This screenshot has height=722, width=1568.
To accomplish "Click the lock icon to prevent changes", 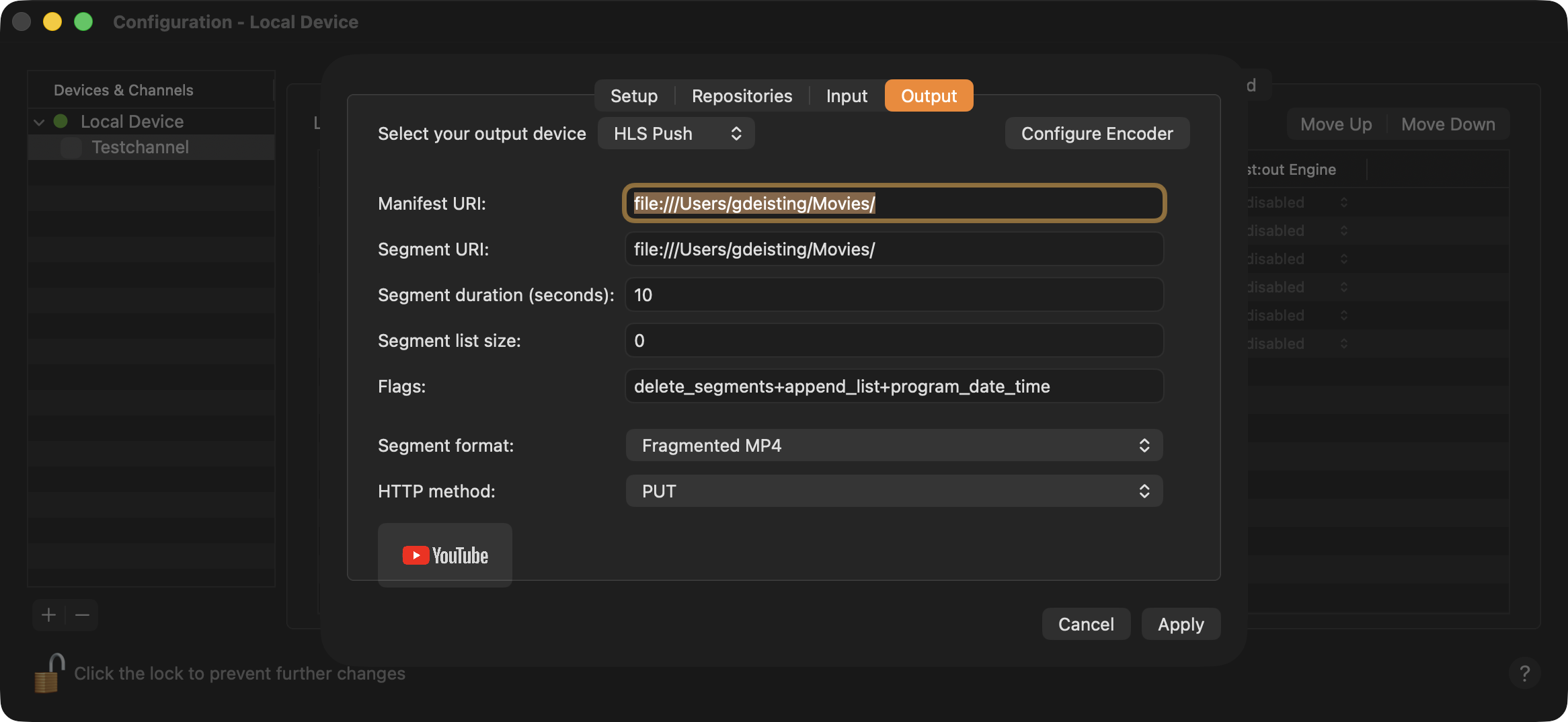I will pos(49,674).
